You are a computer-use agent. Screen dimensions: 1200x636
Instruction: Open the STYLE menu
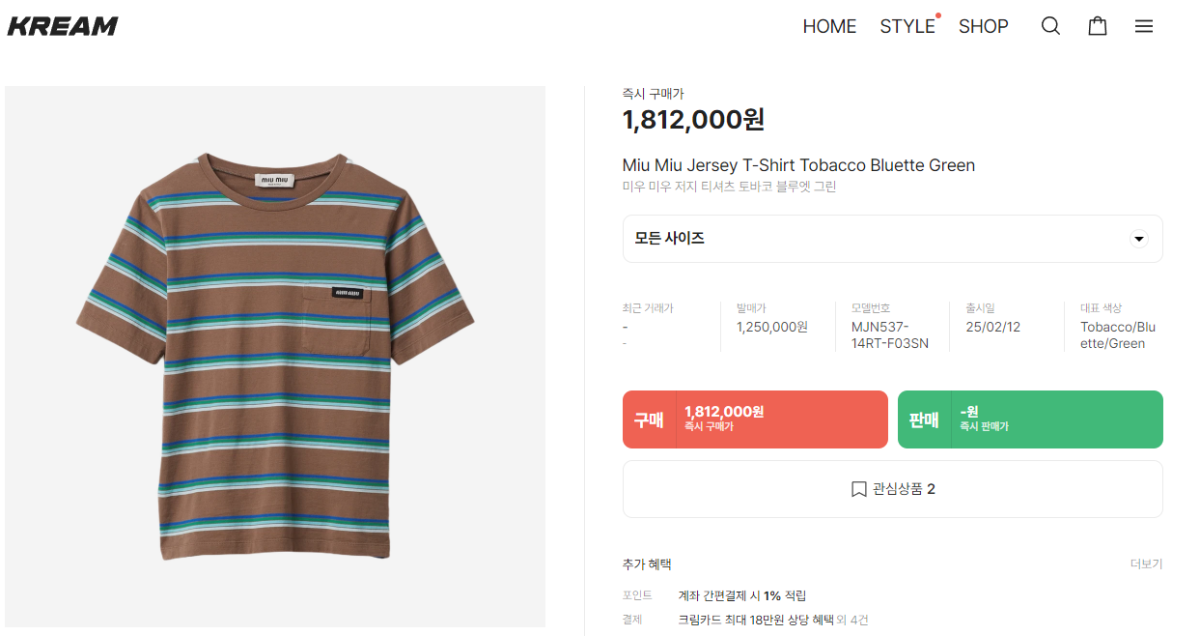click(x=907, y=26)
